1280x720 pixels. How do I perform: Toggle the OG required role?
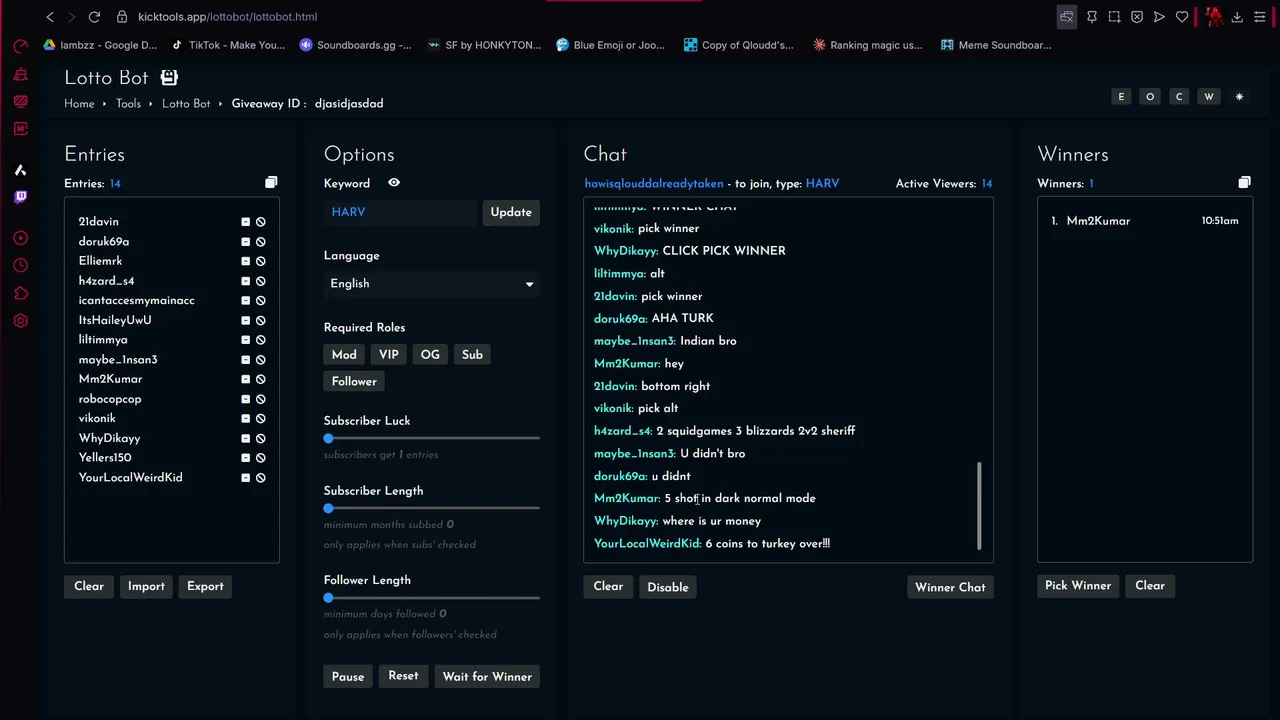tap(430, 355)
